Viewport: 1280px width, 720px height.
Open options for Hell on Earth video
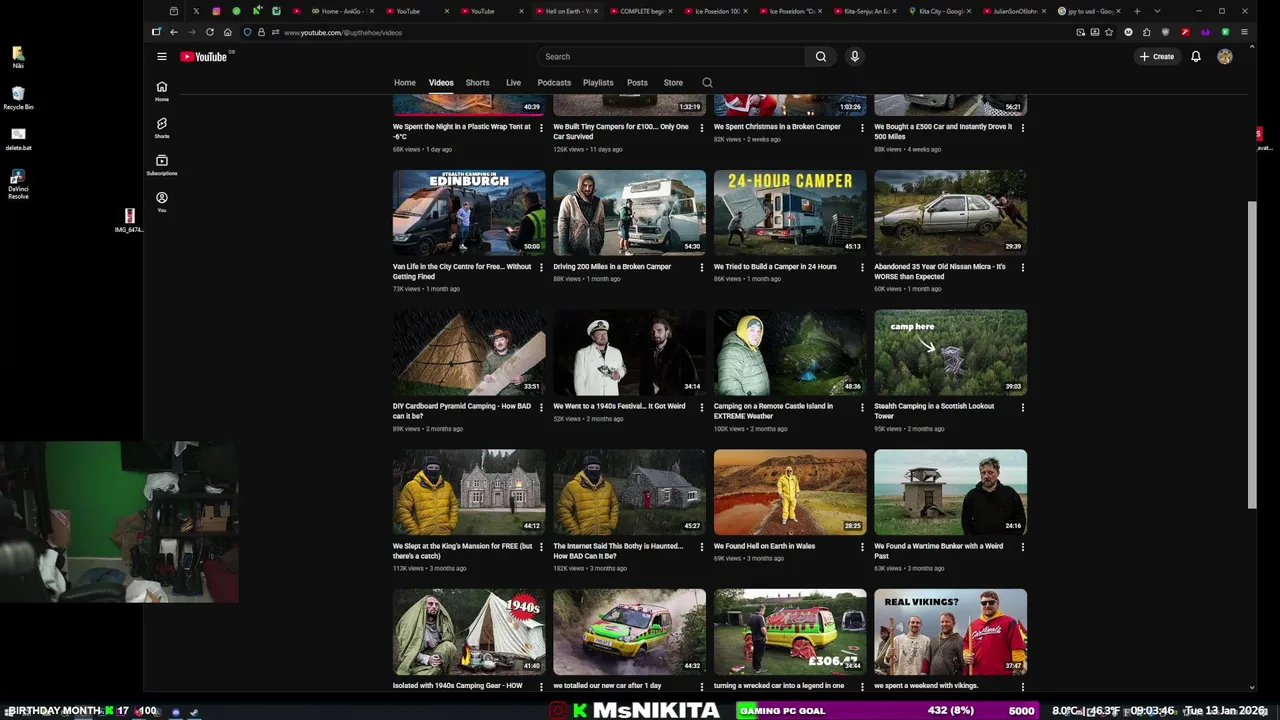862,548
